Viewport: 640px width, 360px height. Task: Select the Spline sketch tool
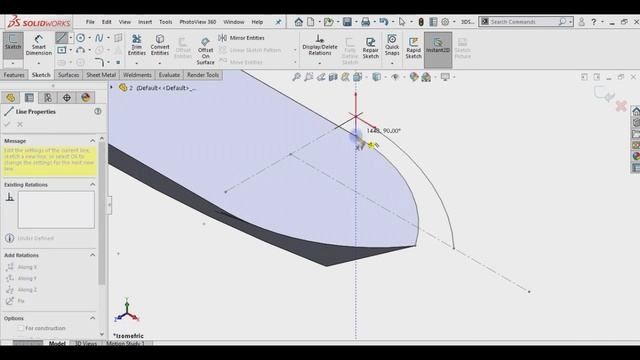point(99,38)
